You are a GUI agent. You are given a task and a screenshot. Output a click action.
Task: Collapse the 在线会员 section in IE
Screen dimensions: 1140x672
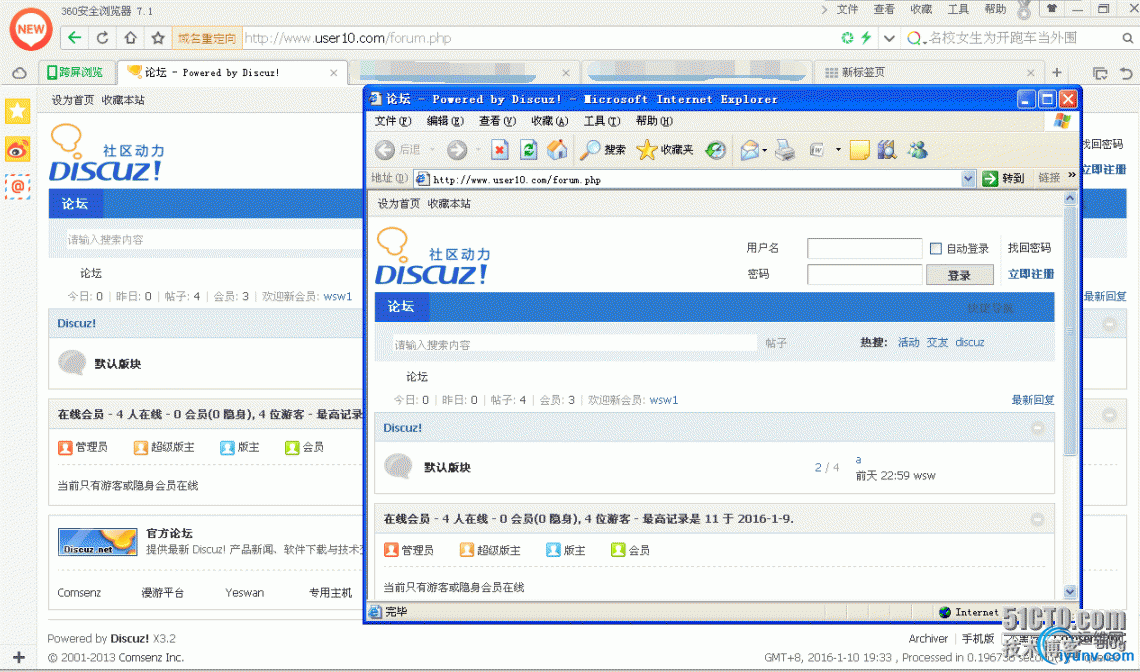pyautogui.click(x=1037, y=519)
